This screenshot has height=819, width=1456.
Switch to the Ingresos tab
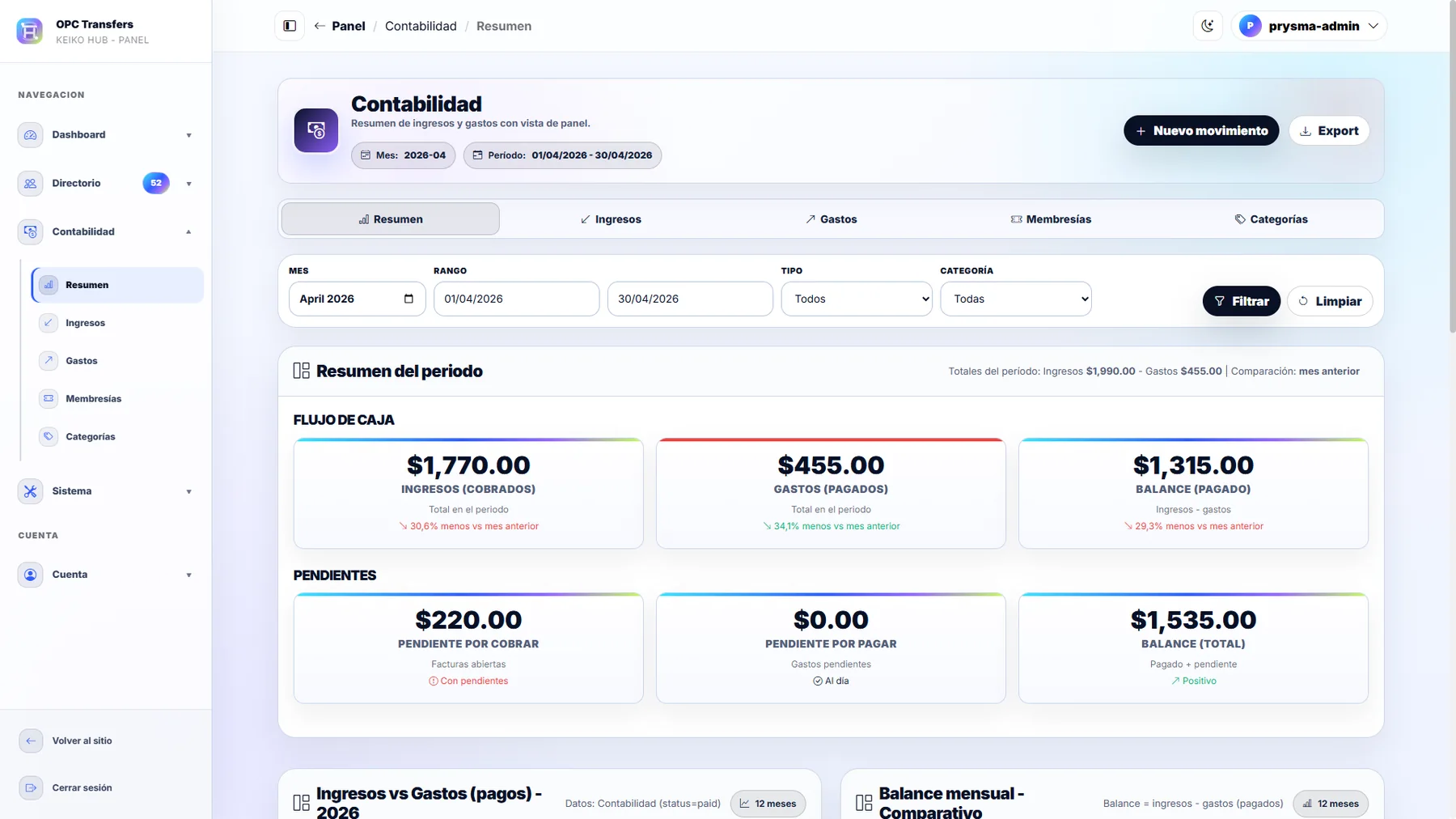pos(611,219)
